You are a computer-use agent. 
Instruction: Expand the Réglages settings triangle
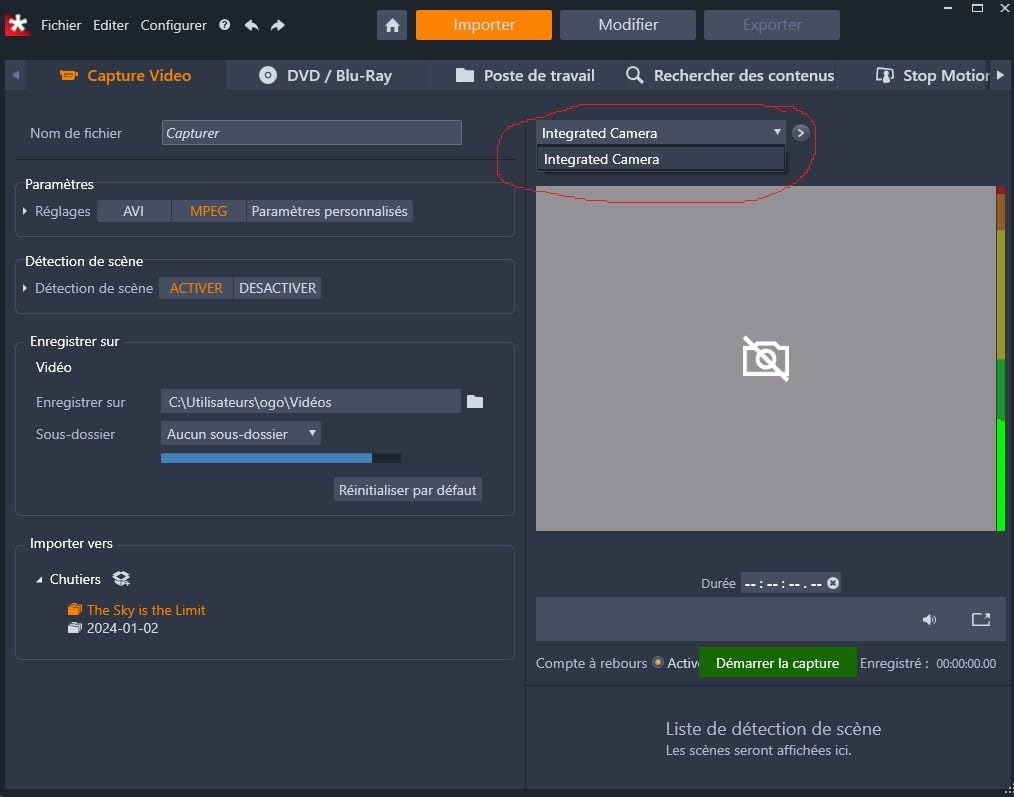tap(25, 212)
